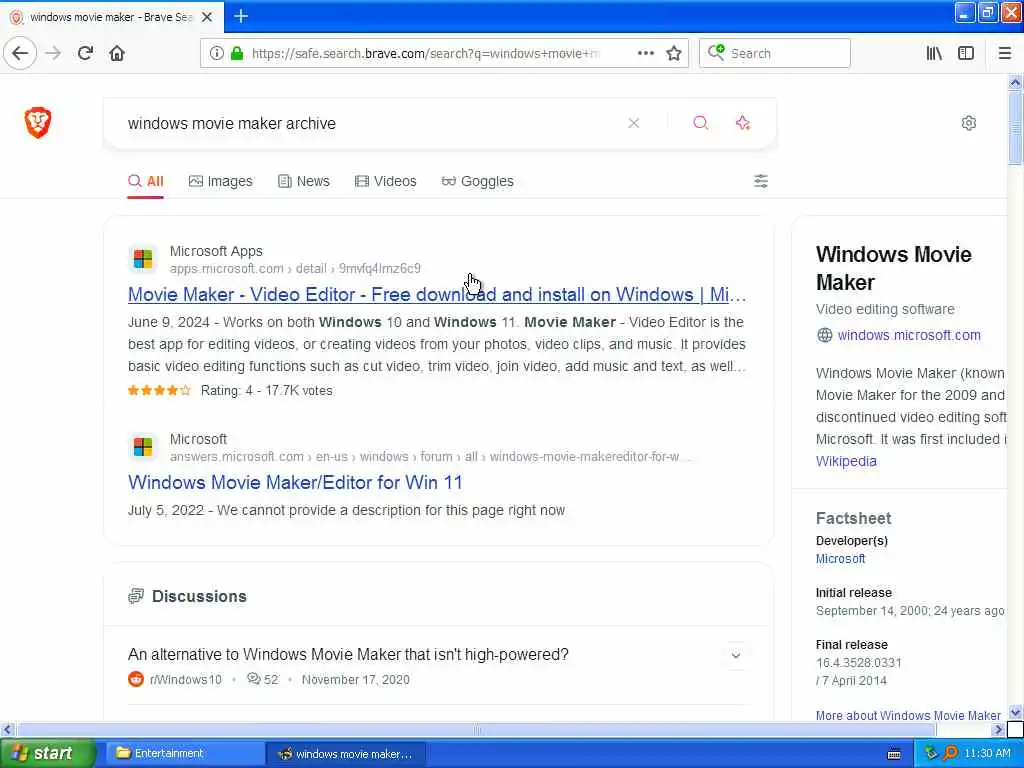Click the star rating of Movie Maker result
The image size is (1024, 768).
coord(159,391)
